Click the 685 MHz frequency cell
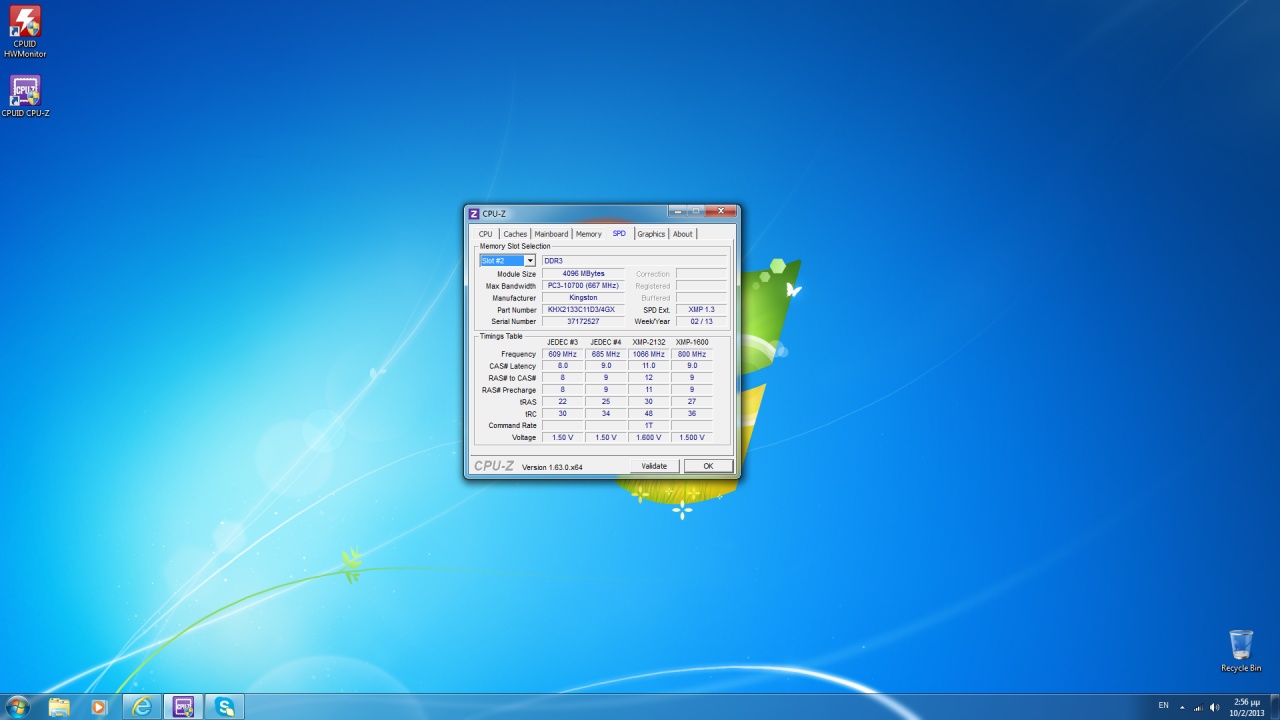 (x=606, y=354)
